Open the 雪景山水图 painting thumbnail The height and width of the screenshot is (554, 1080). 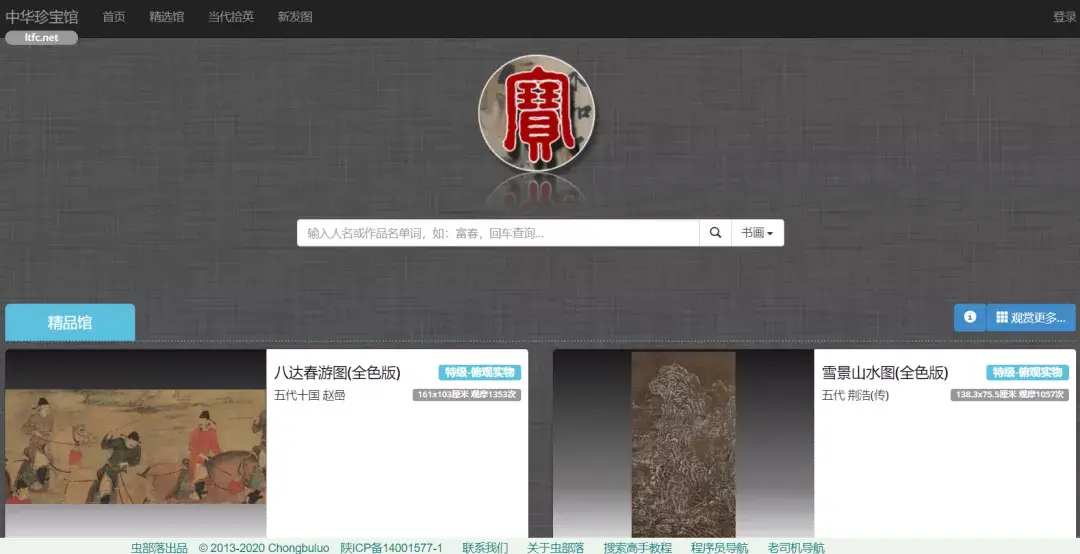683,445
